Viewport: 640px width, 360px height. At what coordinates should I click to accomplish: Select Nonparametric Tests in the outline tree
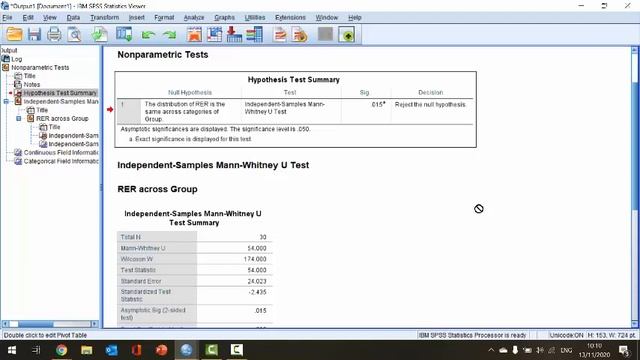[x=40, y=67]
